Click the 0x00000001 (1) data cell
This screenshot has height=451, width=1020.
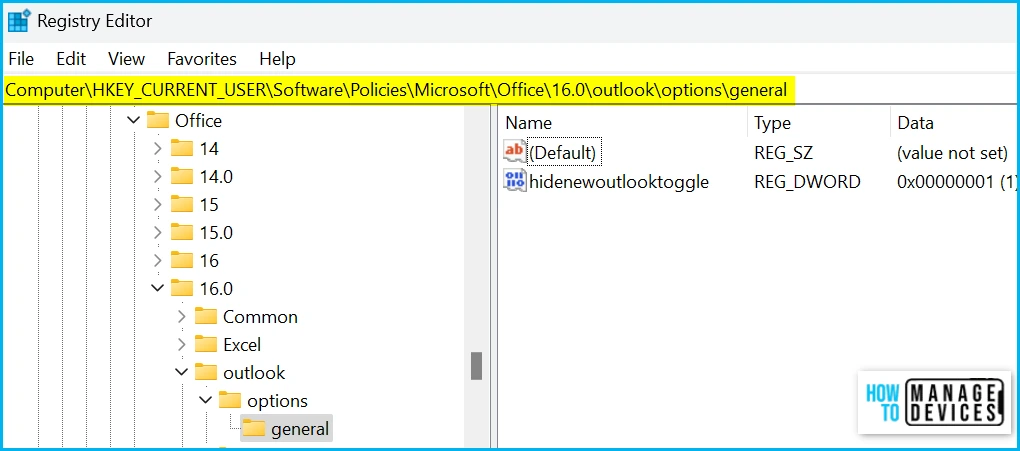coord(956,182)
